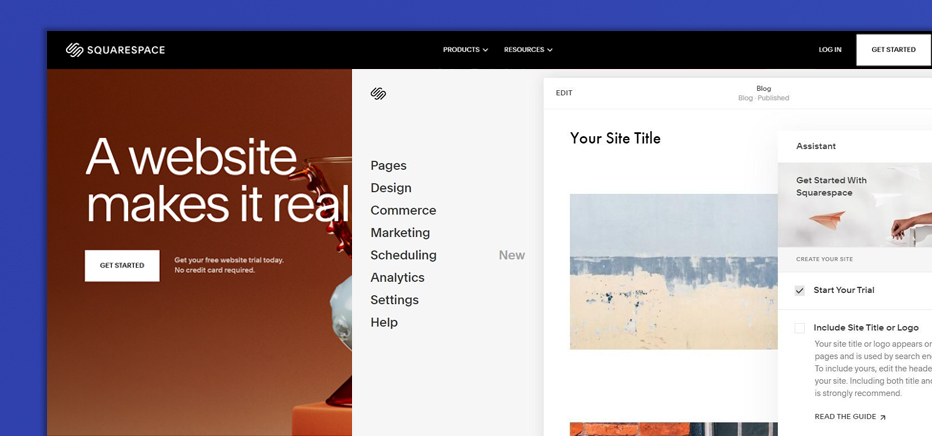Click the Assistant panel header
The height and width of the screenshot is (436, 932).
tap(855, 146)
